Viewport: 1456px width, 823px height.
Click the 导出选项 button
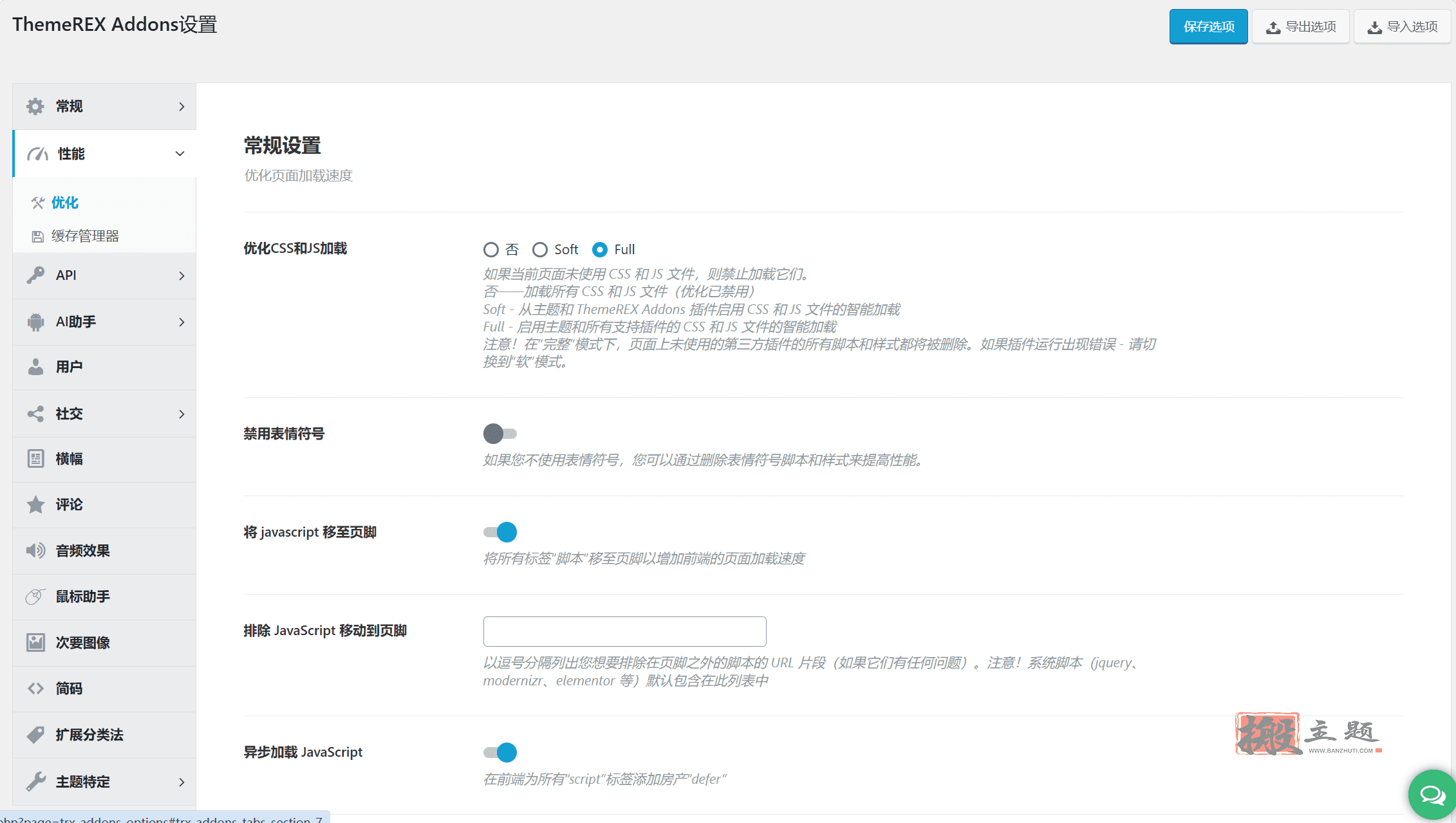(1300, 26)
